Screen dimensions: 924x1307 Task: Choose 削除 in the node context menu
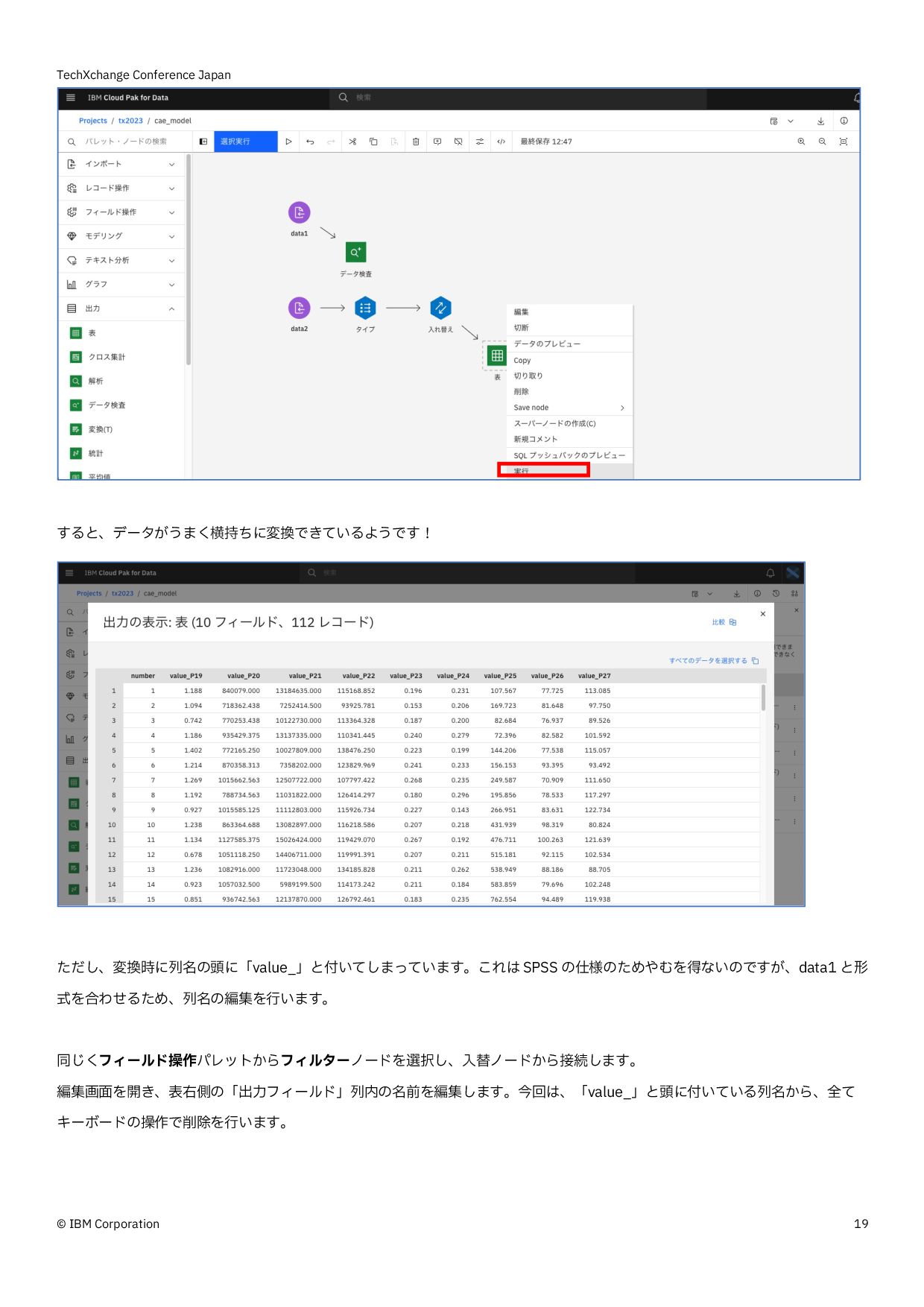click(570, 391)
